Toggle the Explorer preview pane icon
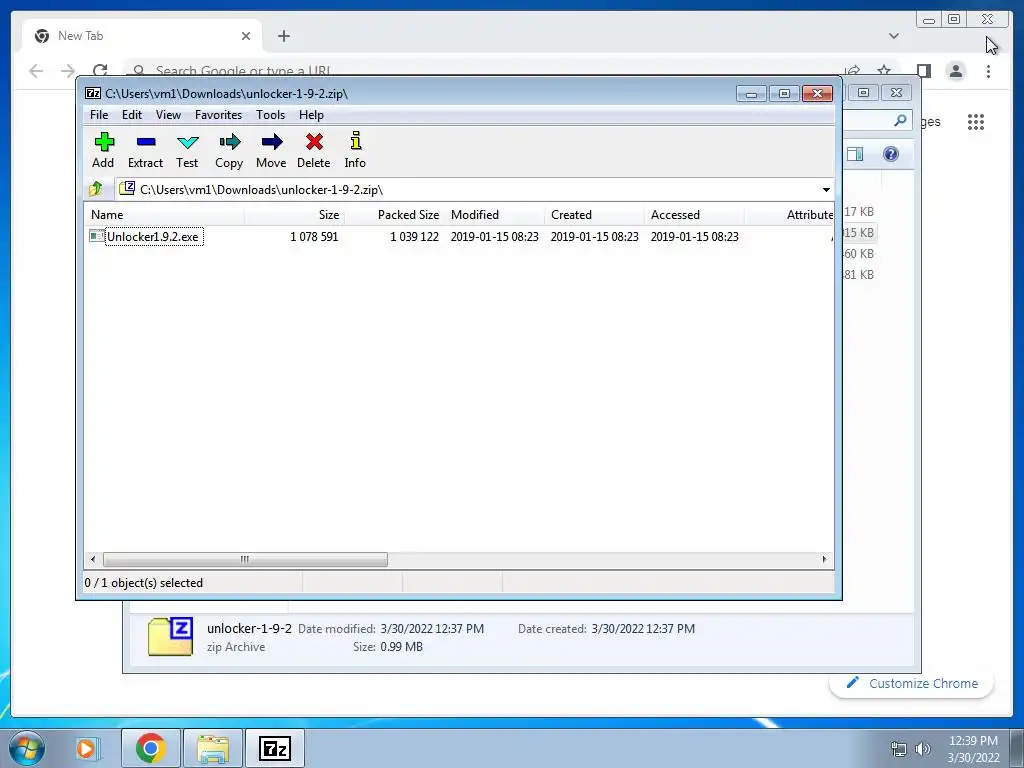 (855, 154)
